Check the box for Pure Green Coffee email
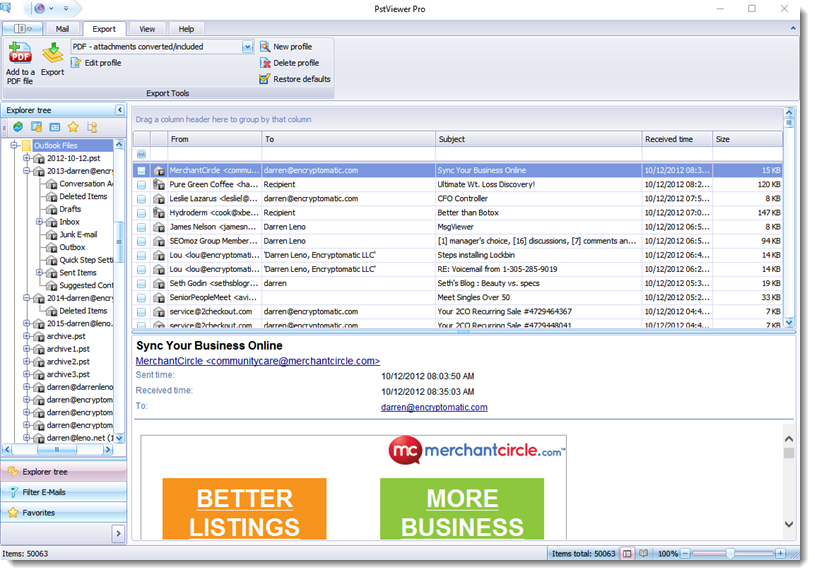 coord(141,185)
